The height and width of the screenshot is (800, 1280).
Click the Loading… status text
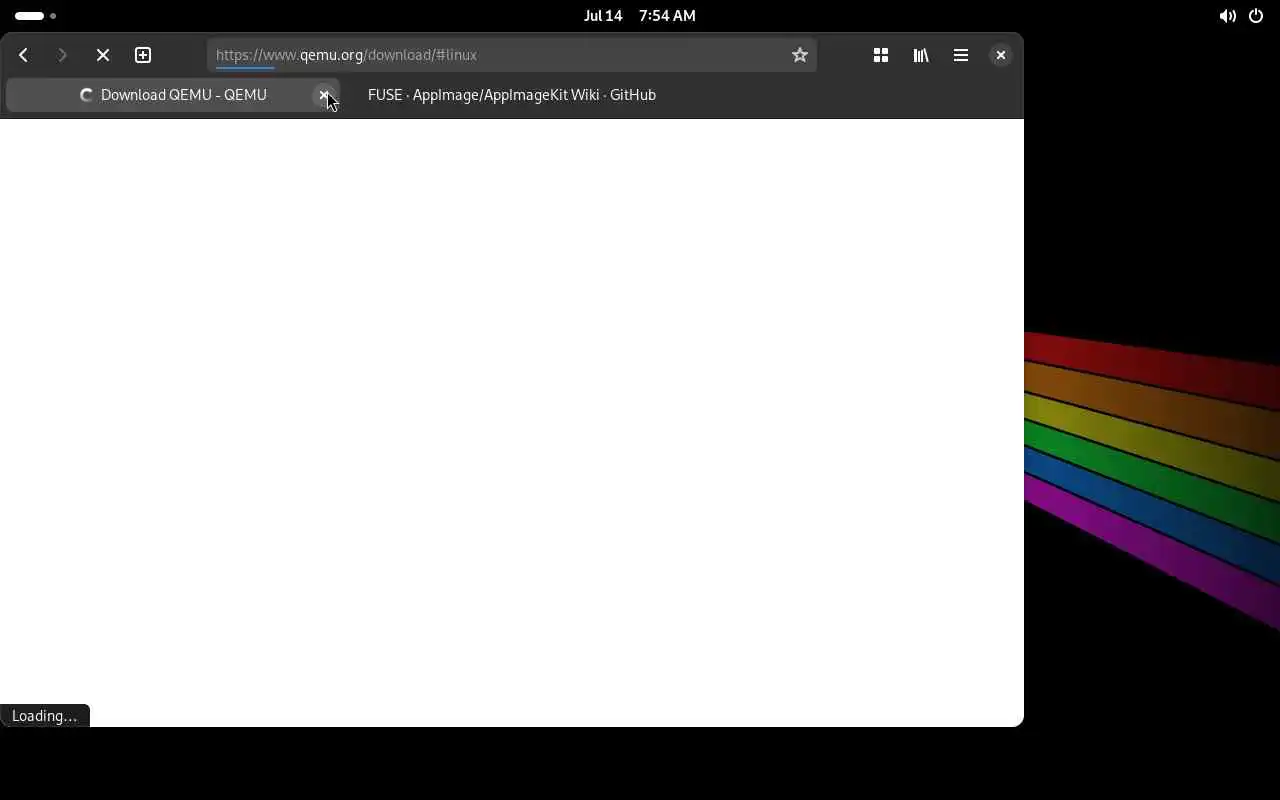tap(44, 716)
